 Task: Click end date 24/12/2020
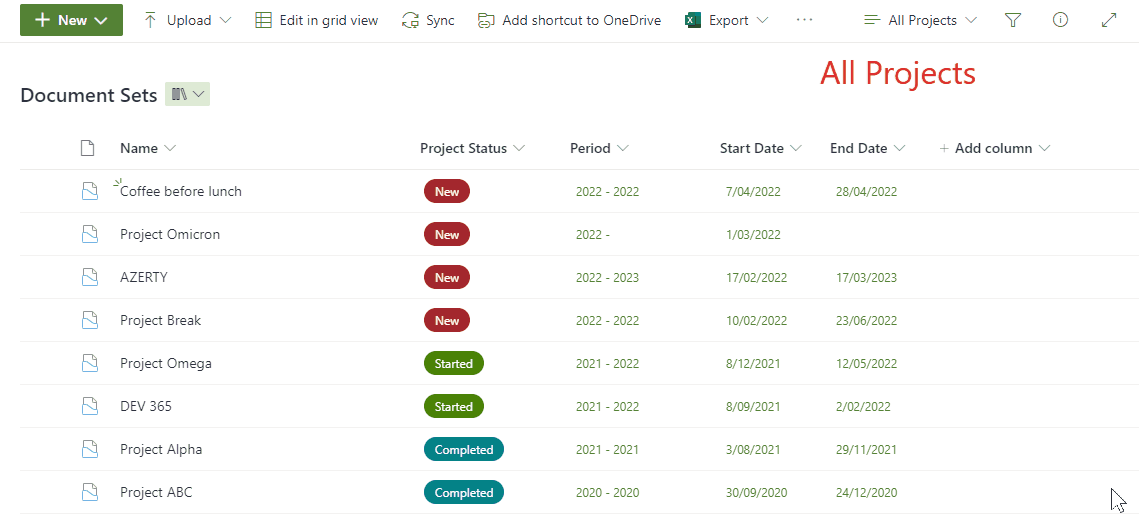(x=867, y=492)
